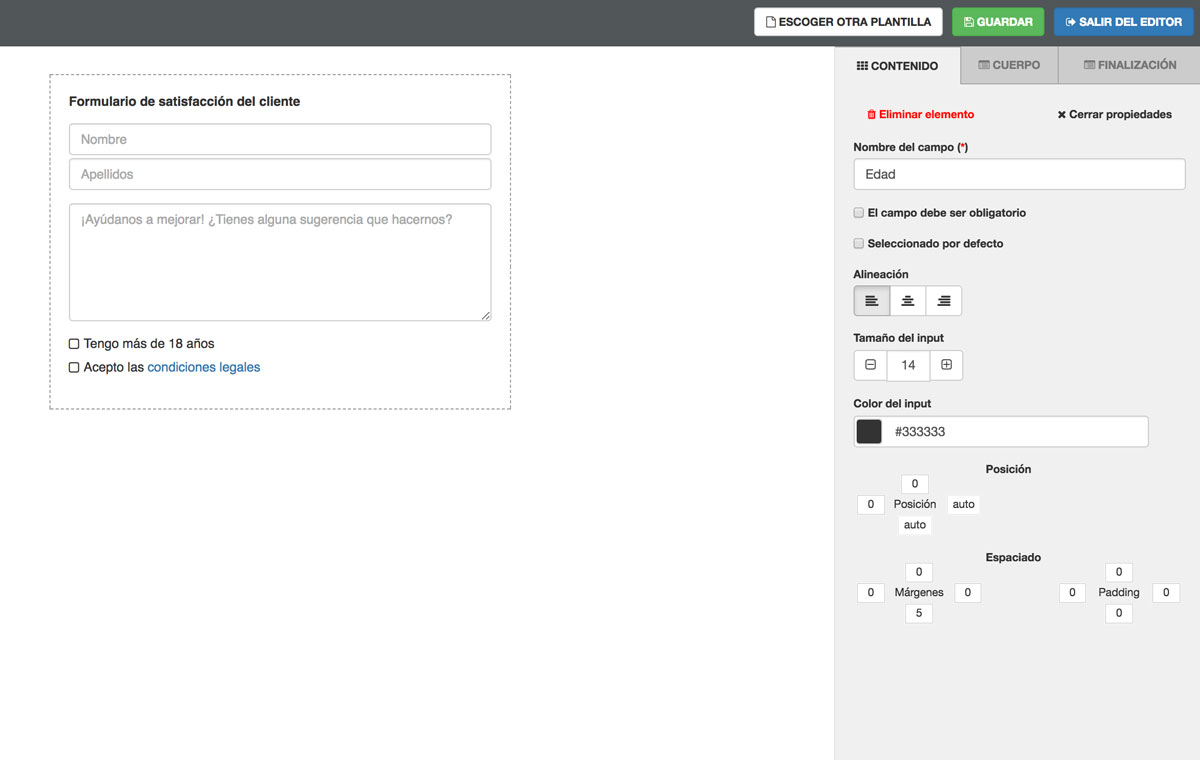Toggle 'Seleccionado por defecto' checkbox
This screenshot has height=760, width=1200.
859,243
